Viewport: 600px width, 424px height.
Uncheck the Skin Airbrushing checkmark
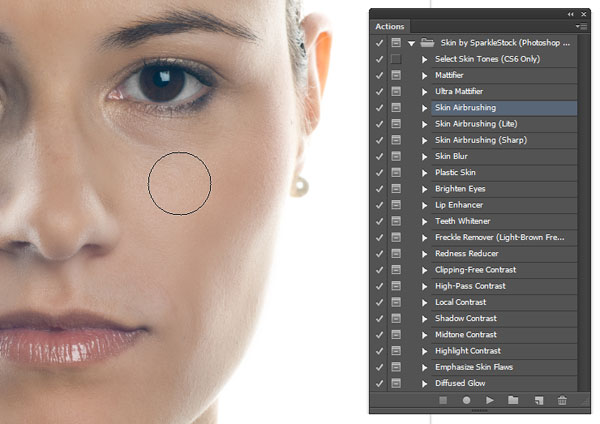click(379, 108)
